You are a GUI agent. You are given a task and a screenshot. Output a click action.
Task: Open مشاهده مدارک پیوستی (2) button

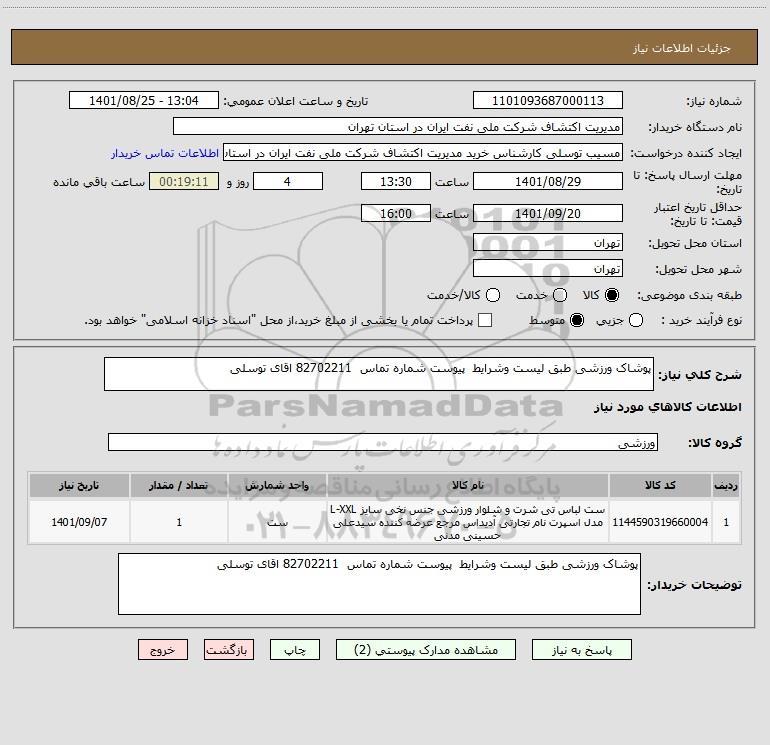pyautogui.click(x=426, y=650)
